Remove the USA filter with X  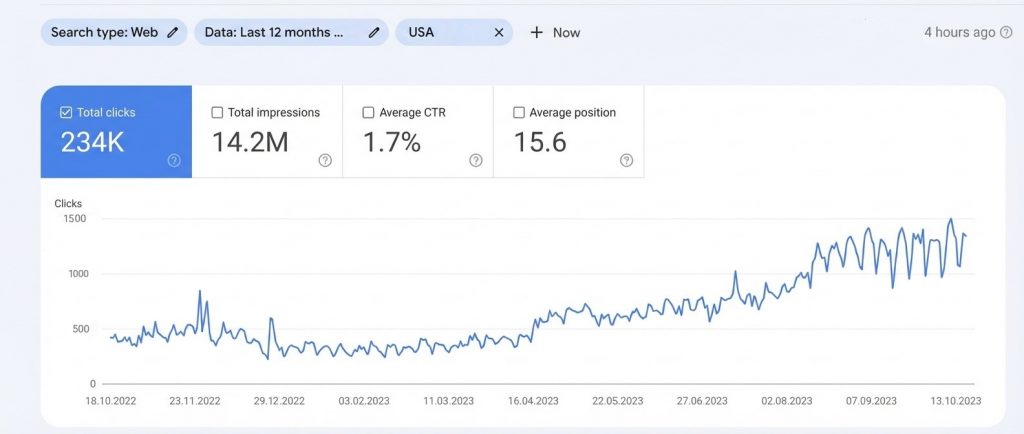pos(499,32)
